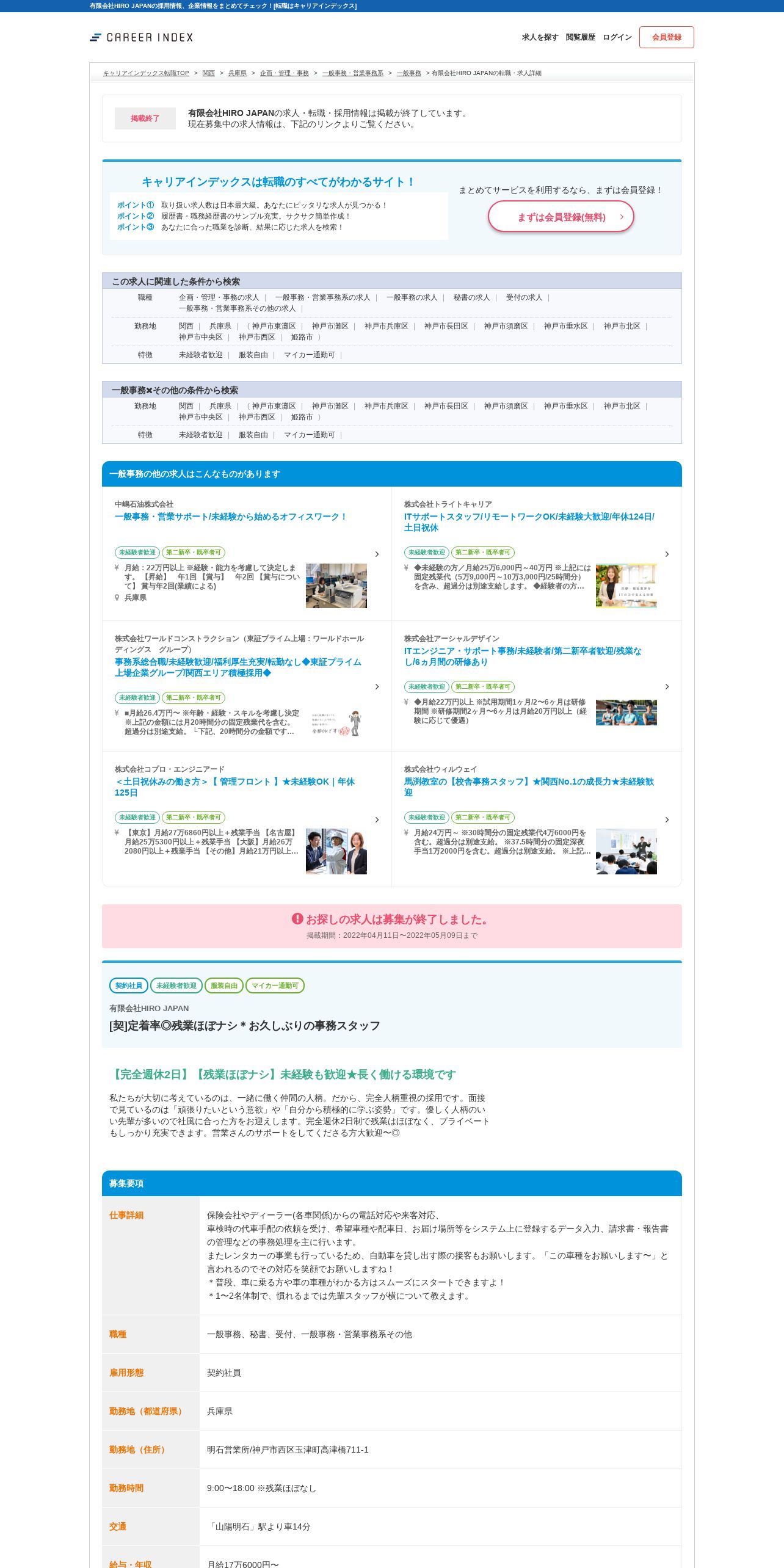Open chevron arrow on 株式会社ウィルウェイ job card
Viewport: 784px width, 1568px height.
[667, 819]
